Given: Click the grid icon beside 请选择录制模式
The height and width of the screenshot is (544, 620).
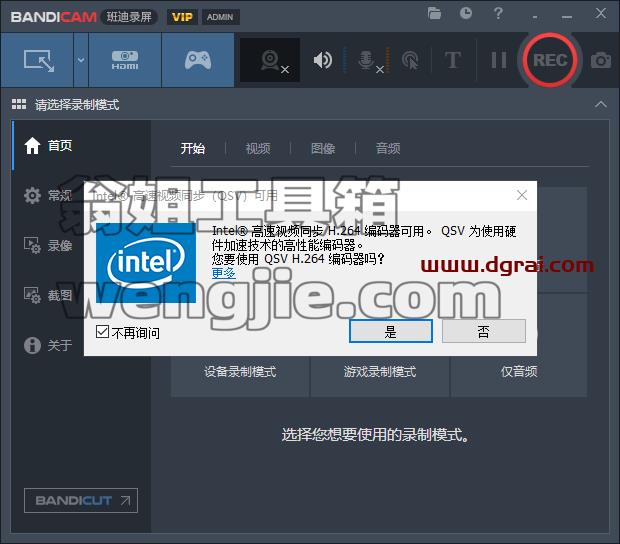Looking at the screenshot, I should point(19,104).
